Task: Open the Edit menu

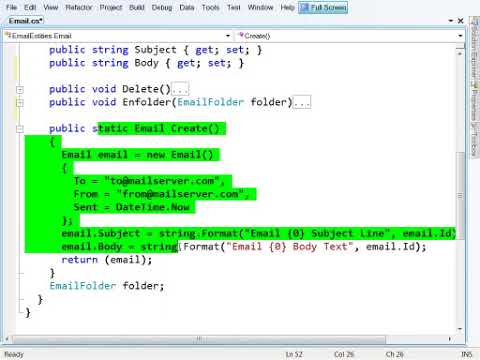Action: click(x=30, y=7)
